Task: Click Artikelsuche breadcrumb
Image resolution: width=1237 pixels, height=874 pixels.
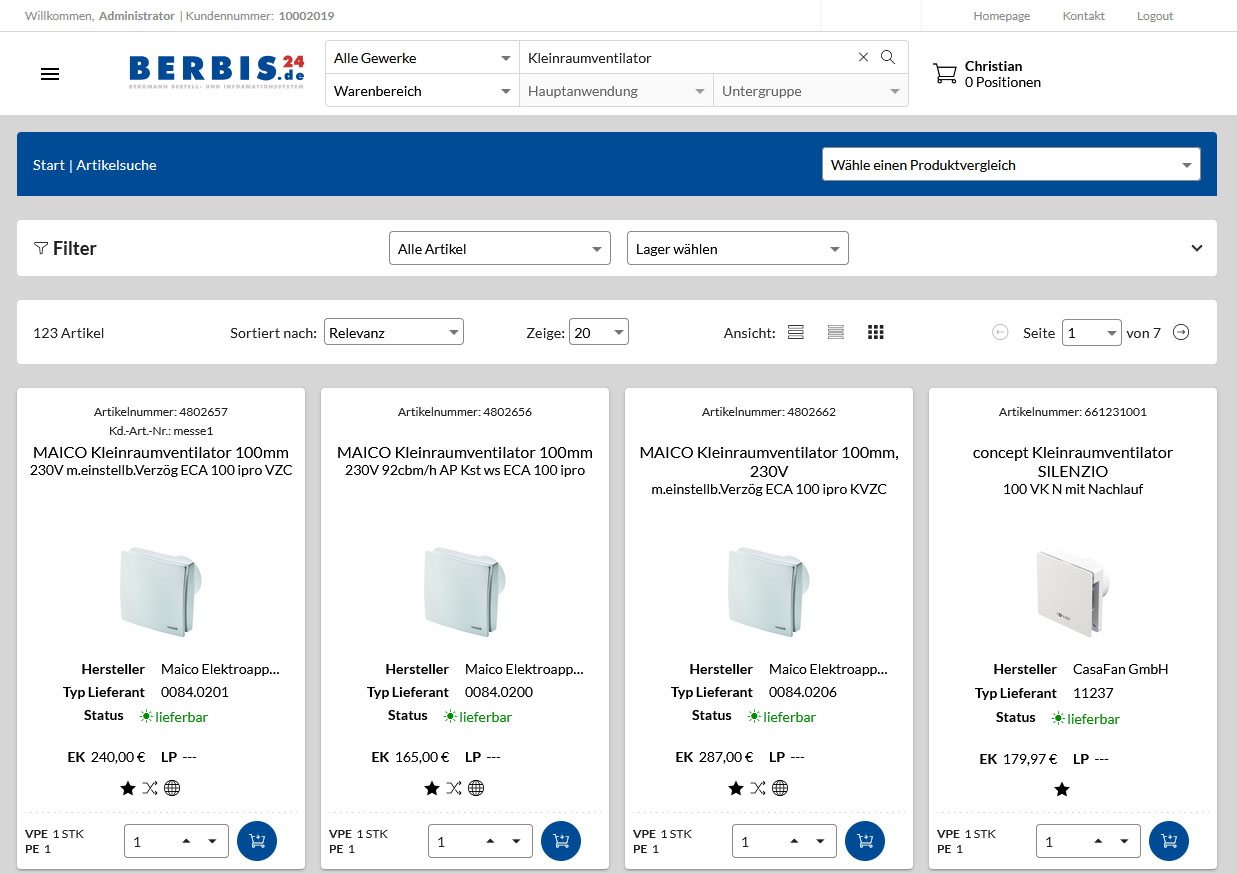Action: pyautogui.click(x=116, y=165)
